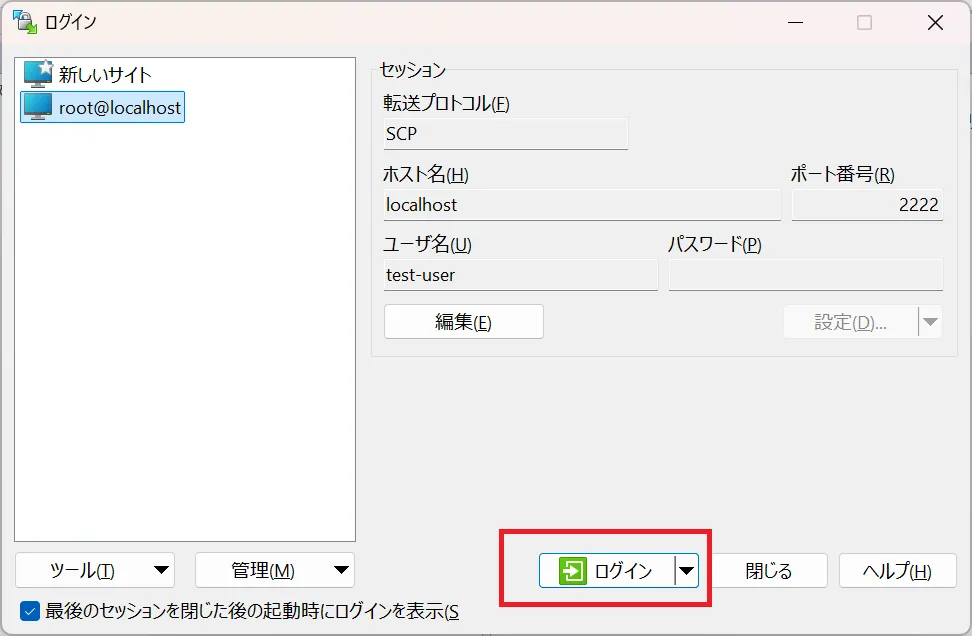Click the empty パスワード field

coord(806,275)
